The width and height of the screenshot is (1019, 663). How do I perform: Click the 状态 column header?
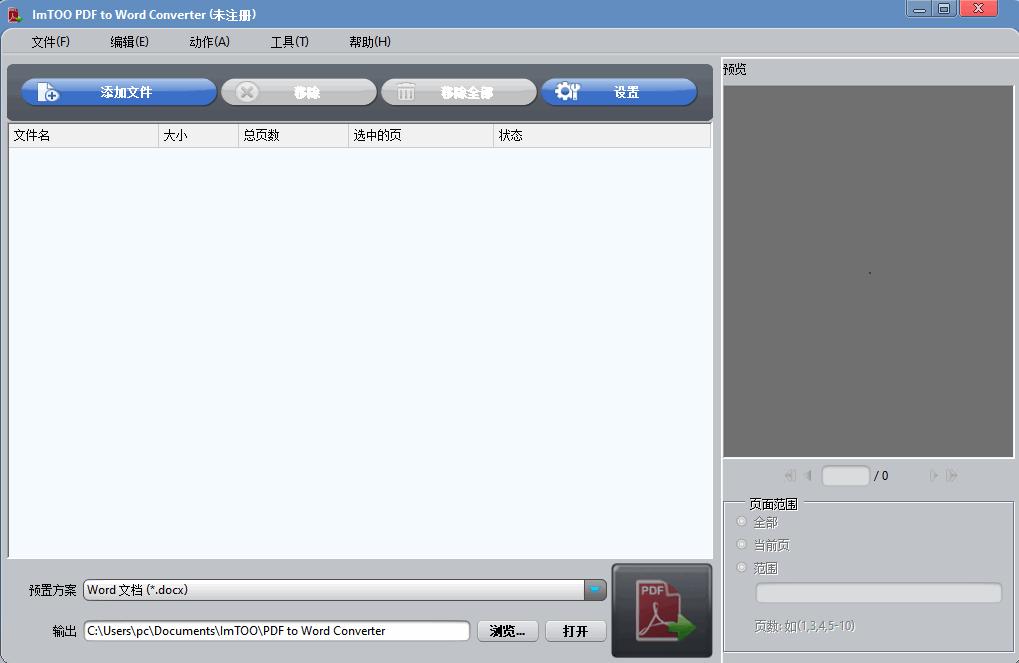pos(602,135)
